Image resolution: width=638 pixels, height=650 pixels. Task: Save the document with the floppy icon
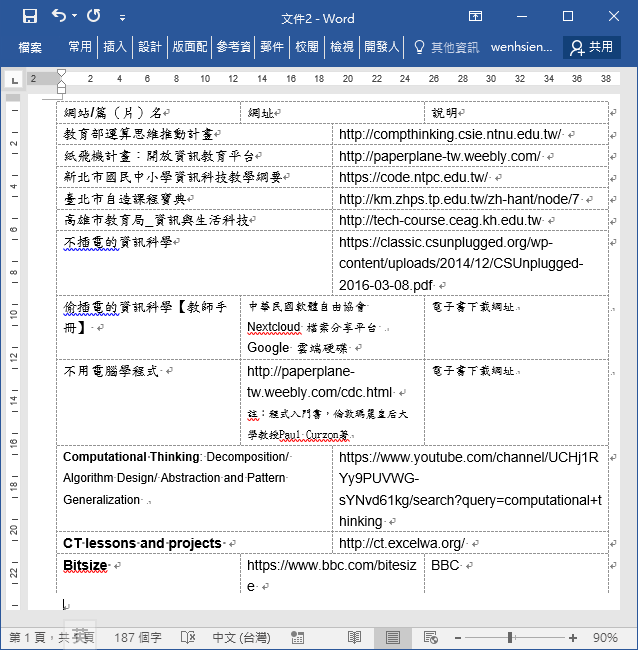click(x=30, y=17)
